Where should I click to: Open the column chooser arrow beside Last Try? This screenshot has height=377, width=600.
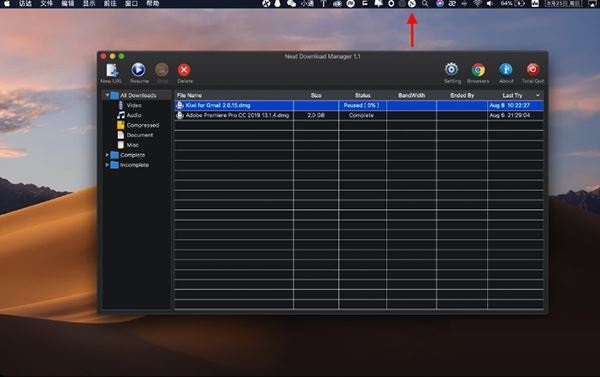point(538,95)
